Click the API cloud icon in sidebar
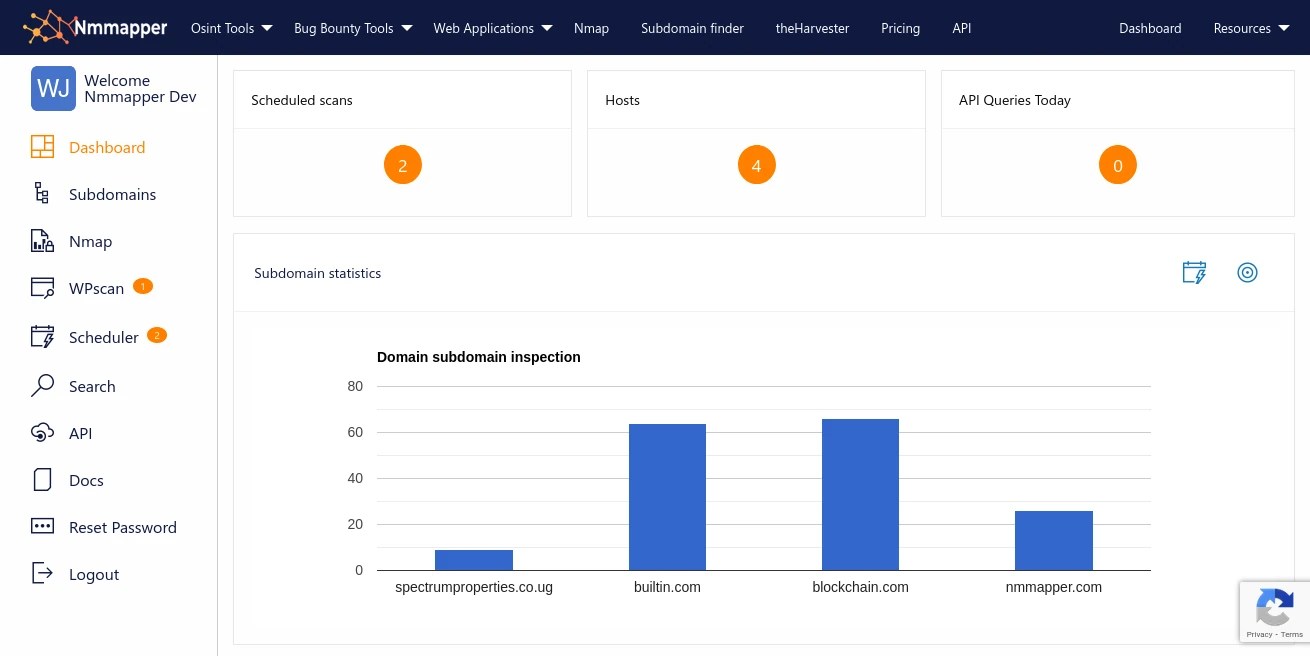1310x656 pixels. pyautogui.click(x=42, y=433)
